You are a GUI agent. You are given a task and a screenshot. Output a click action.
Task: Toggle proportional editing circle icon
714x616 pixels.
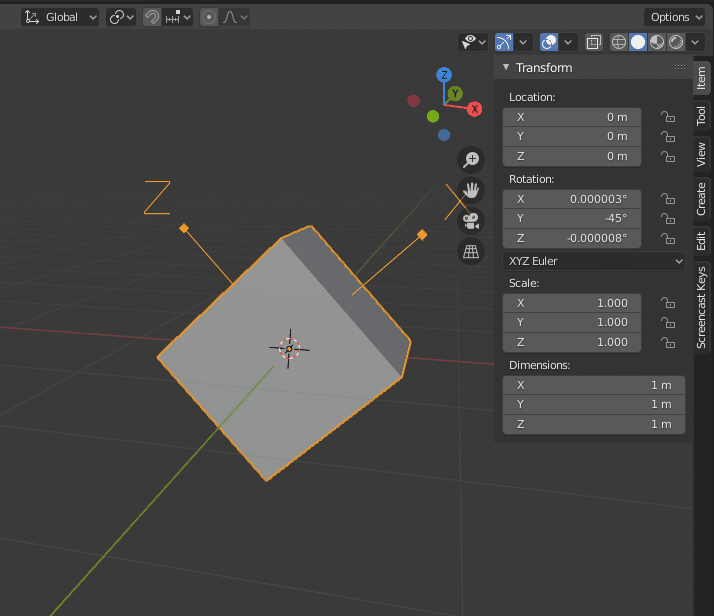coord(209,17)
